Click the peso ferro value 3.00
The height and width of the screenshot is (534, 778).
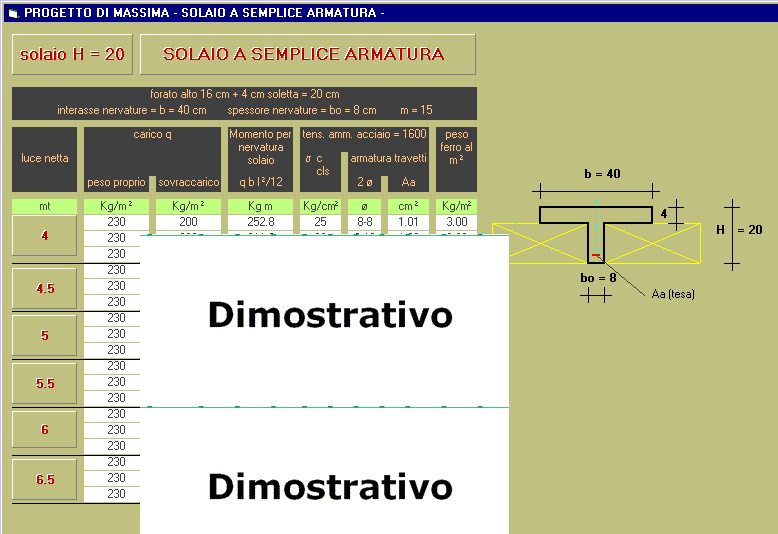pyautogui.click(x=456, y=222)
